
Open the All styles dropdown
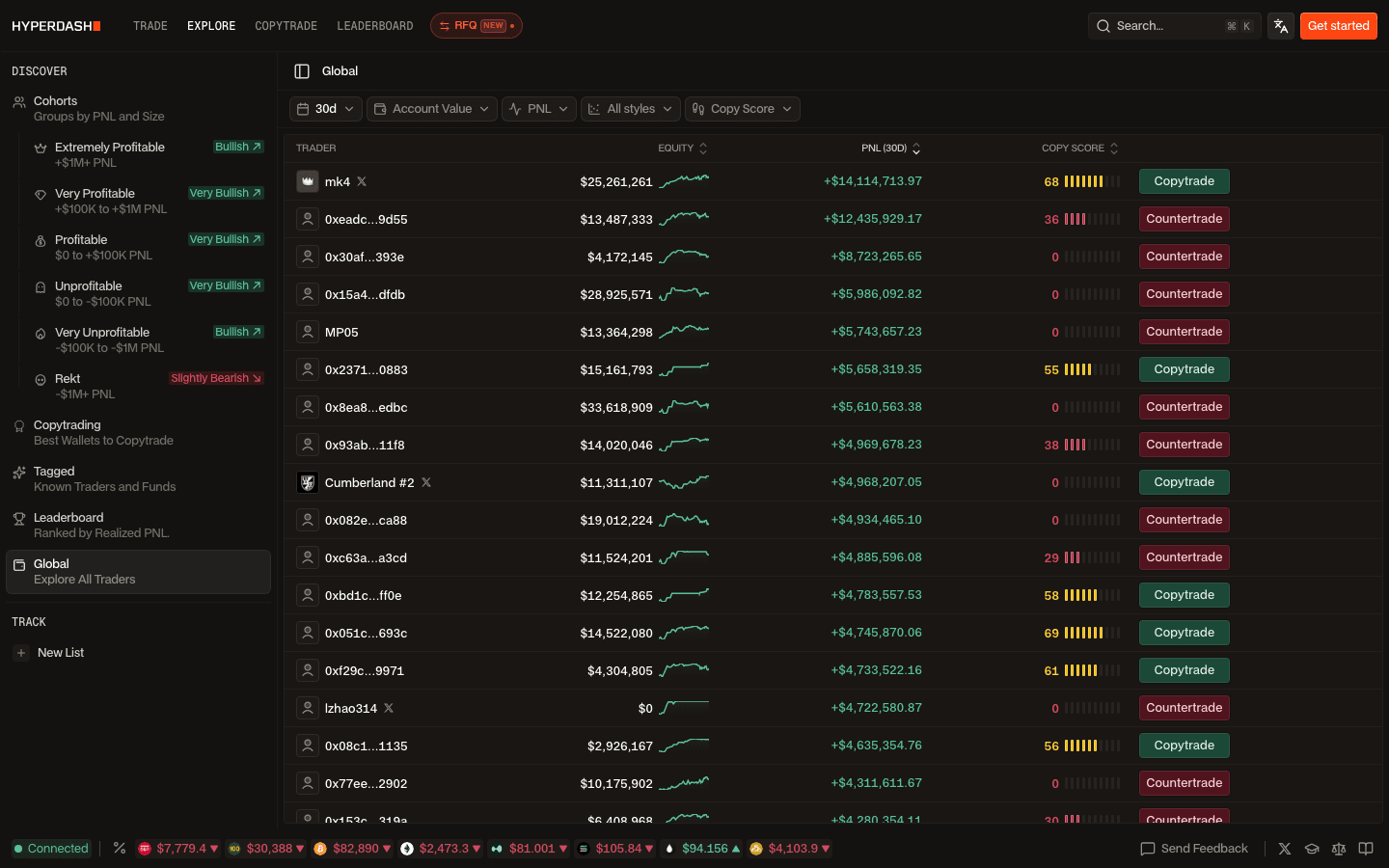631,109
